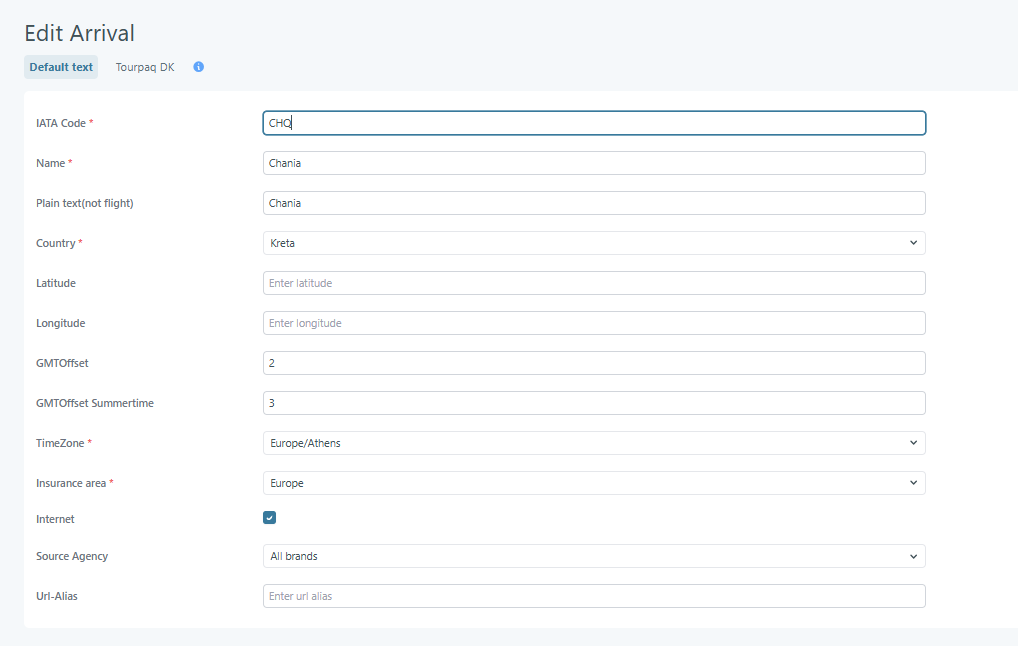Select the Plain text(not flight) input box
Image resolution: width=1018 pixels, height=646 pixels.
click(x=593, y=203)
